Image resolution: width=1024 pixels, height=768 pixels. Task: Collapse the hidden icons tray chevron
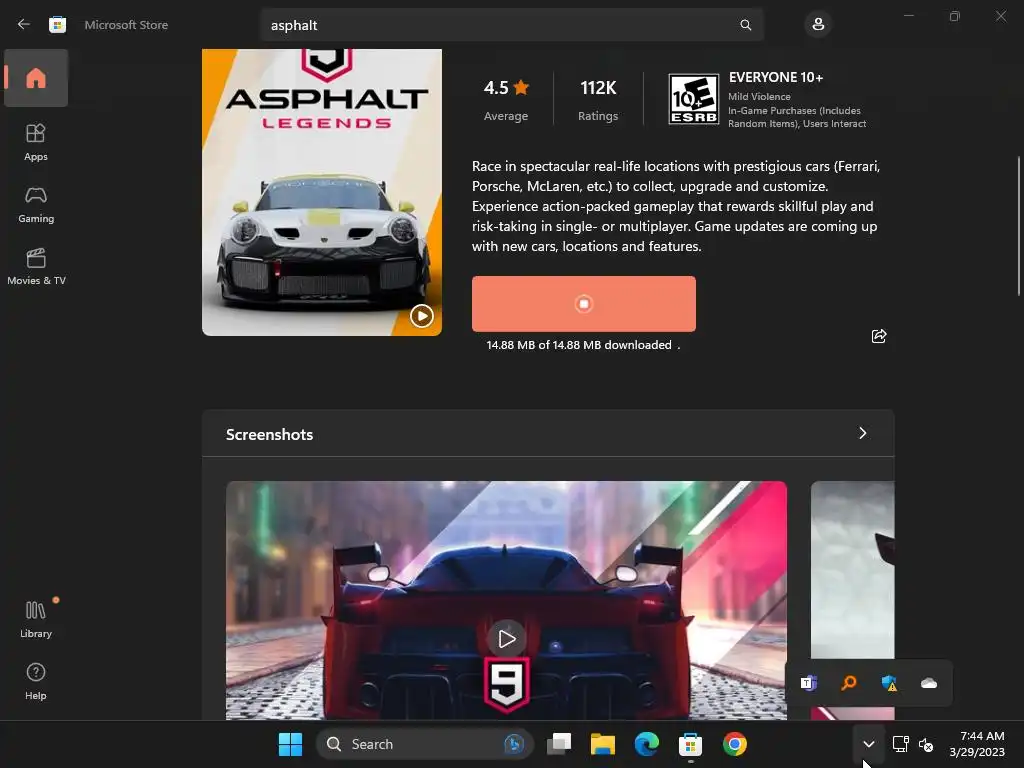point(869,744)
